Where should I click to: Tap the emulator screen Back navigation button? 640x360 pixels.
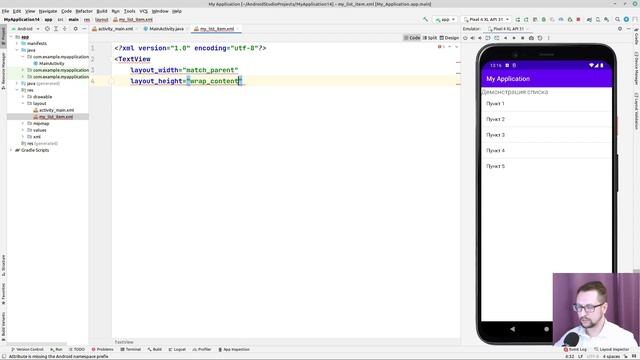point(513,329)
